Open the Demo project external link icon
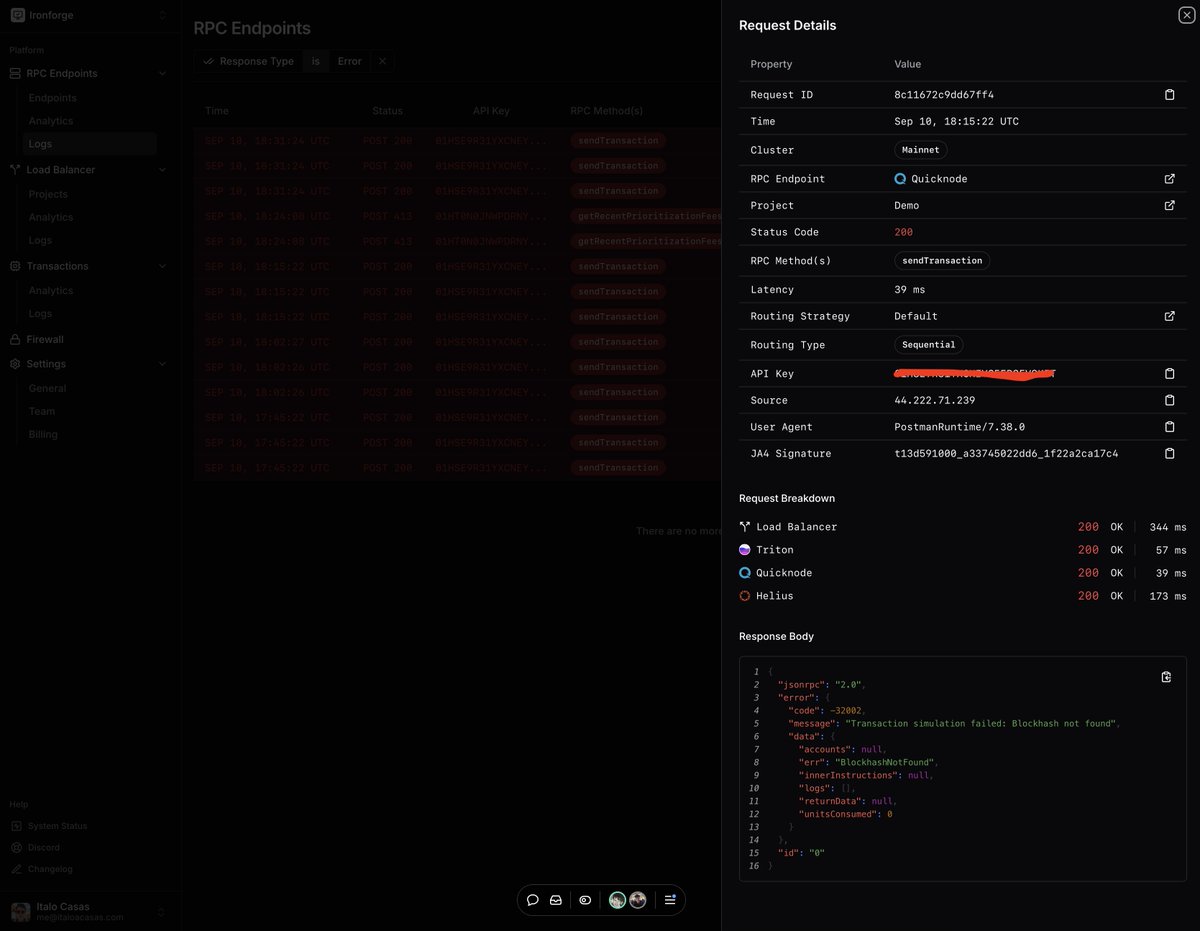1200x931 pixels. pyautogui.click(x=1169, y=205)
